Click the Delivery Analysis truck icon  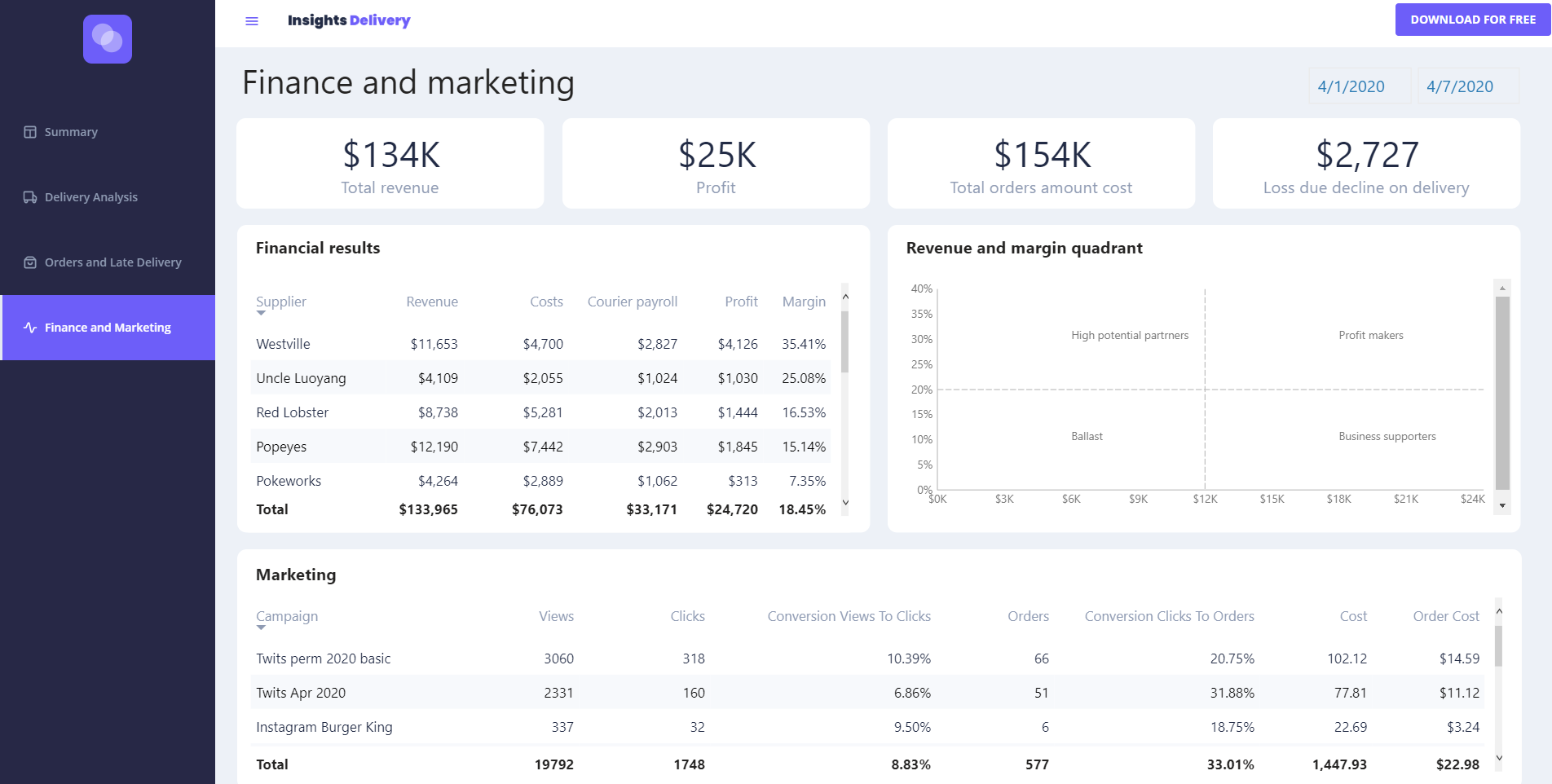30,197
